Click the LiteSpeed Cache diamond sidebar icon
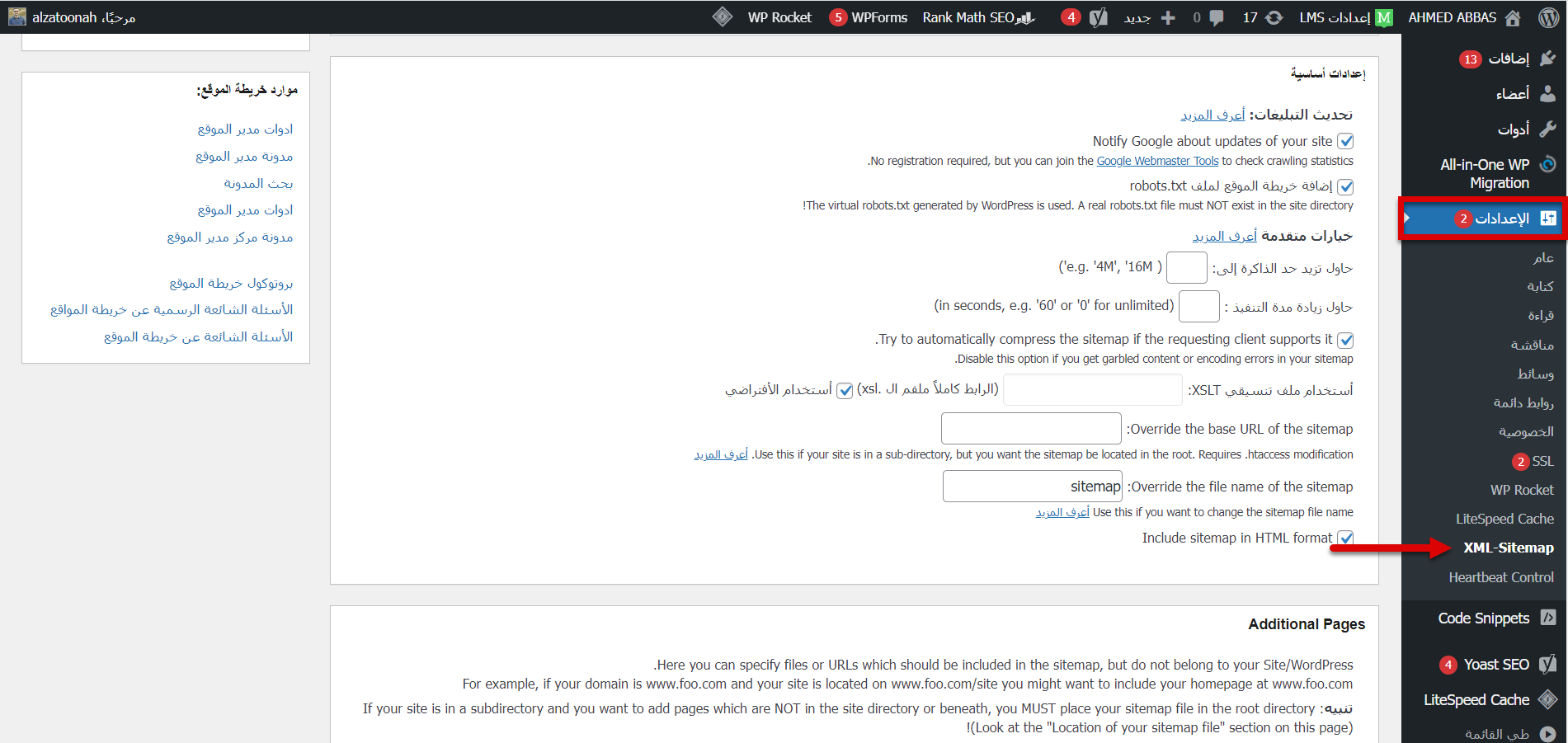Image resolution: width=1568 pixels, height=743 pixels. point(1548,699)
